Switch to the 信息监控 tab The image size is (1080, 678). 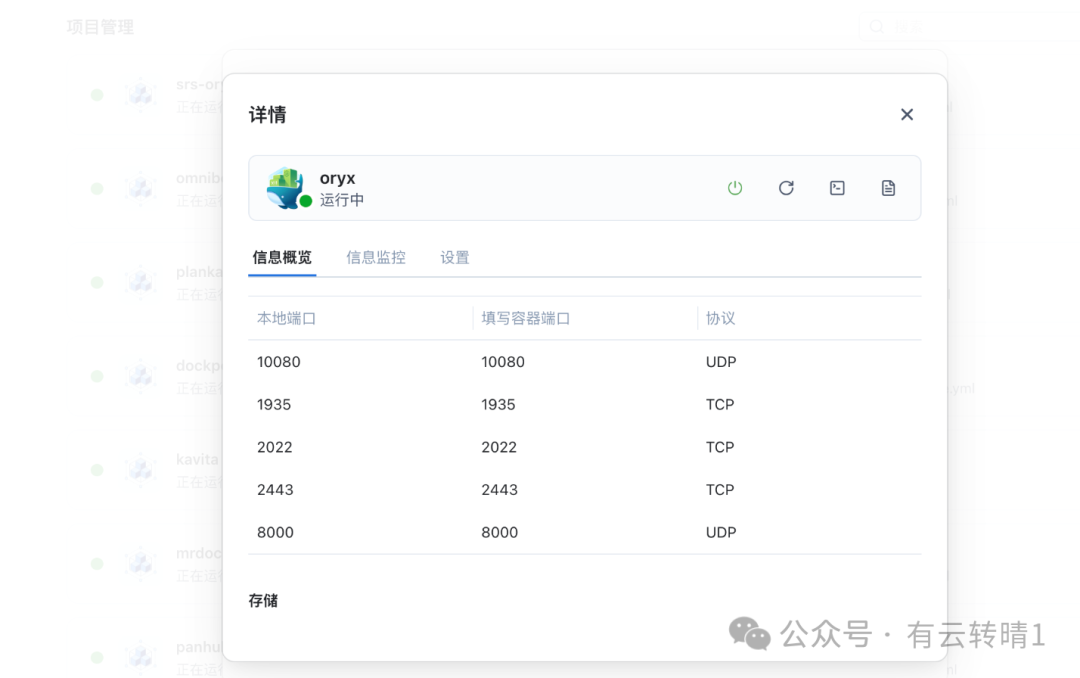tap(376, 257)
